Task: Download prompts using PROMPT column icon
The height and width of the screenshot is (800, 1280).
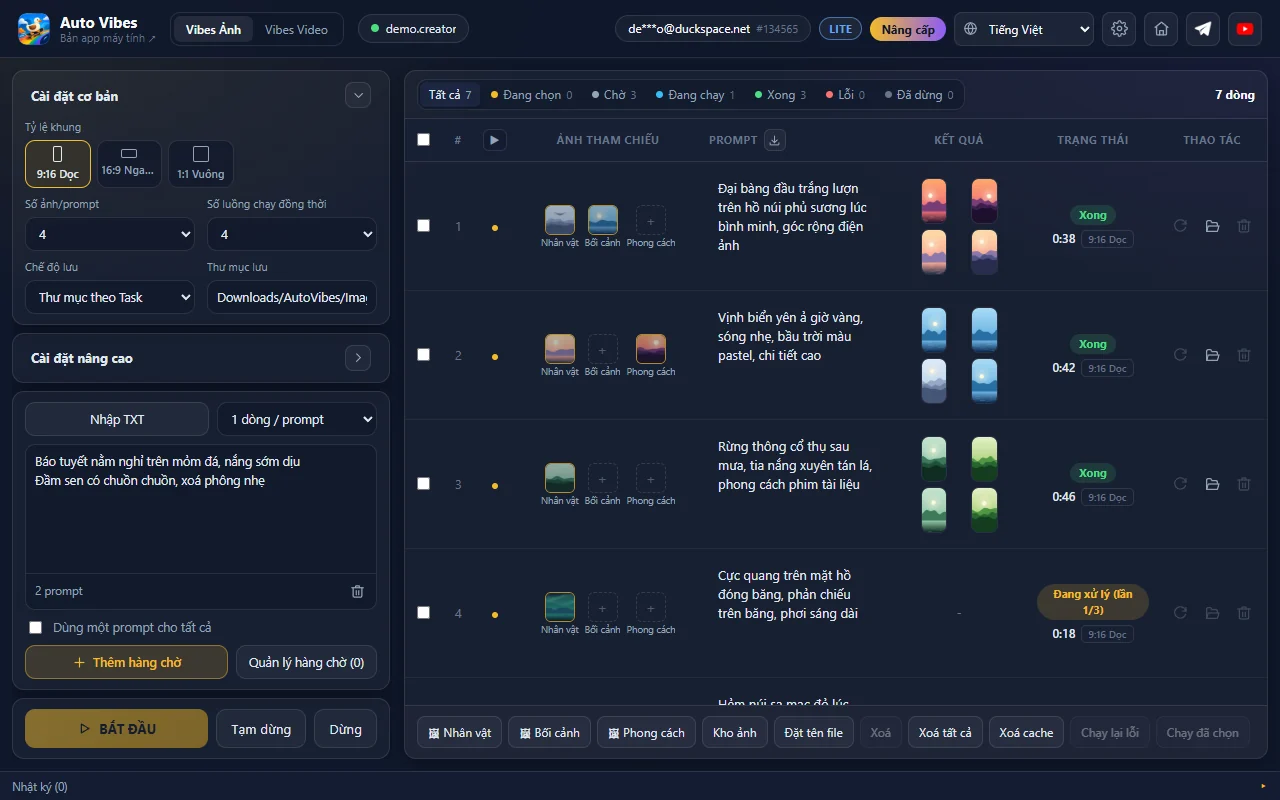Action: tap(774, 140)
